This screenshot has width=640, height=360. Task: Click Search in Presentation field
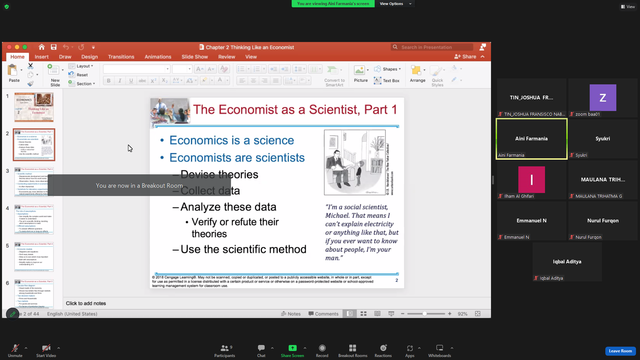432,47
